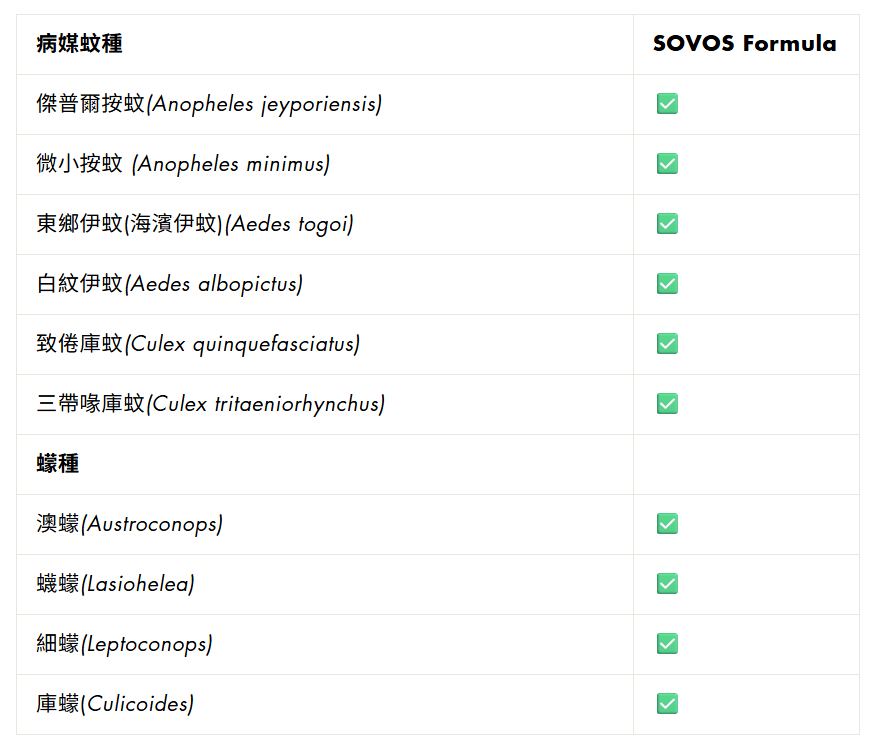The image size is (874, 752).
Task: Click the 白紋伊蚊 Aedes albopictus label
Action: pos(170,284)
